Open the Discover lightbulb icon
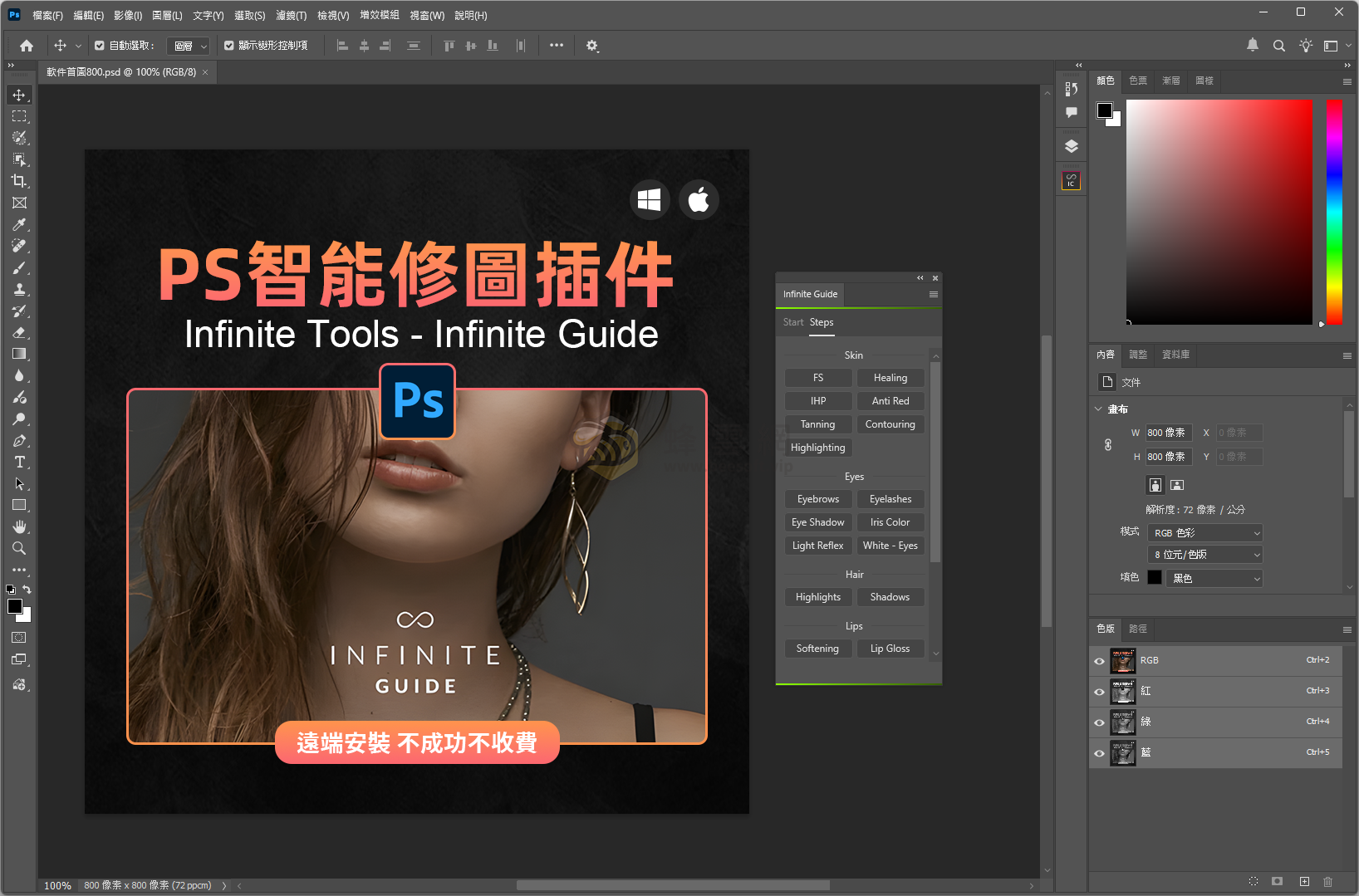 click(x=1306, y=46)
